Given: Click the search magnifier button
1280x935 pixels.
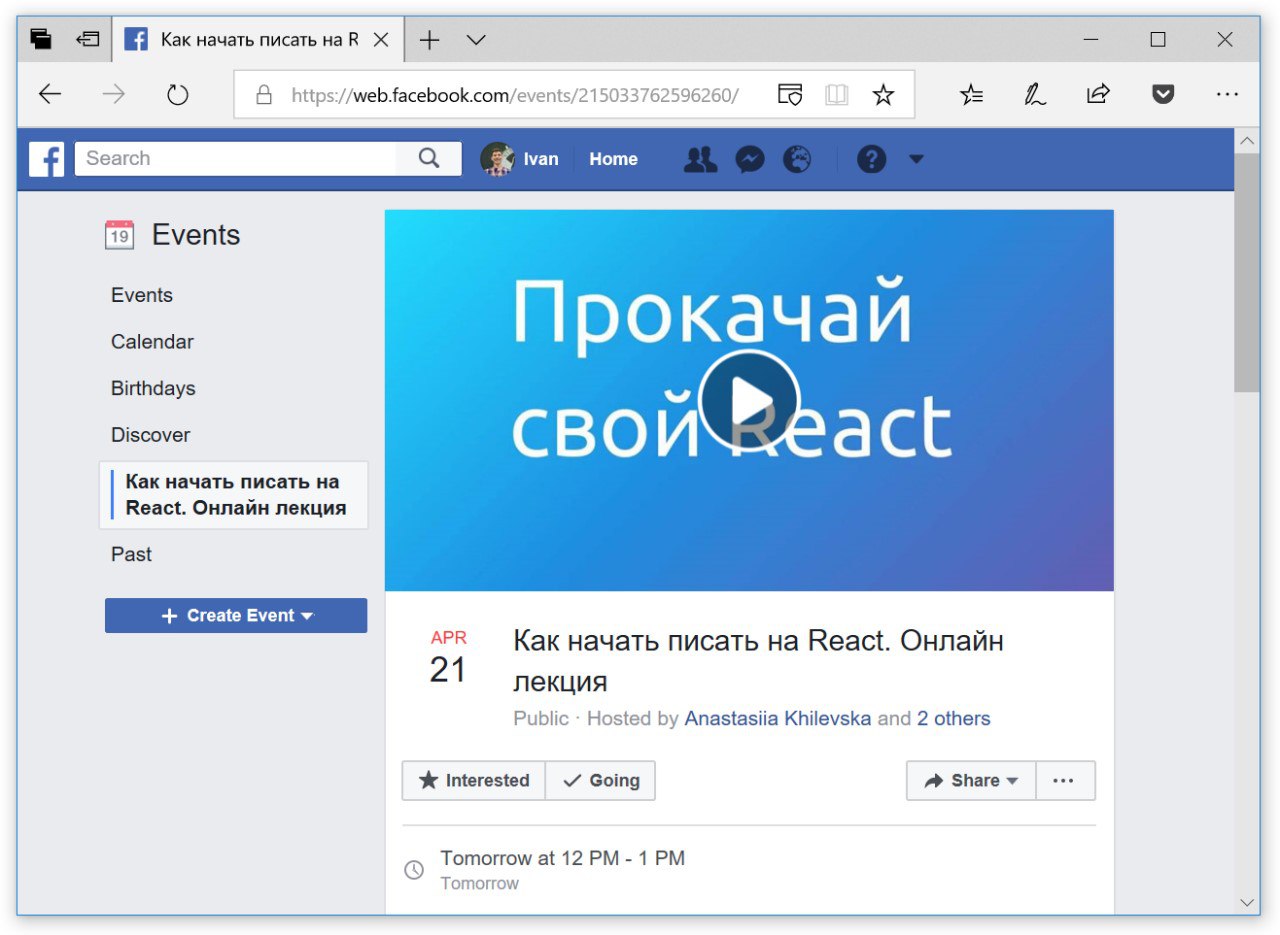Looking at the screenshot, I should (429, 158).
